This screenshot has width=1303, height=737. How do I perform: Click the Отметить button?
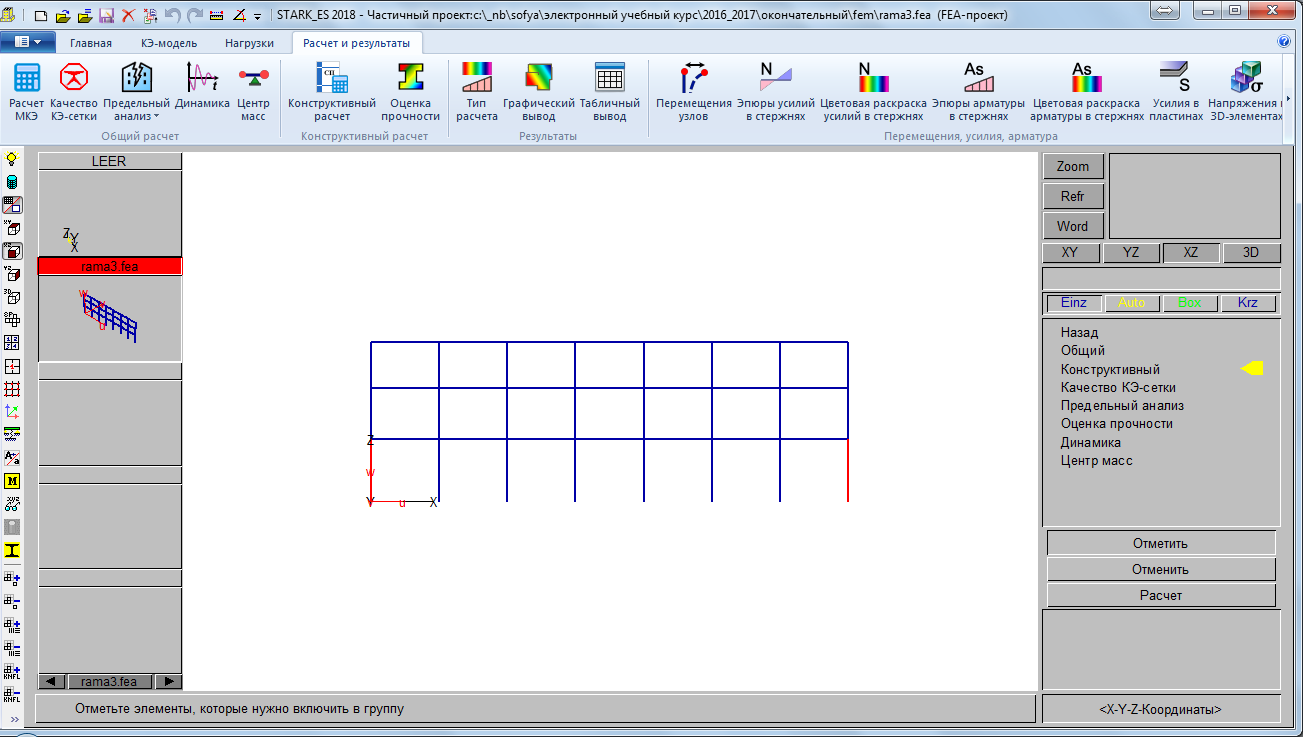point(1161,543)
